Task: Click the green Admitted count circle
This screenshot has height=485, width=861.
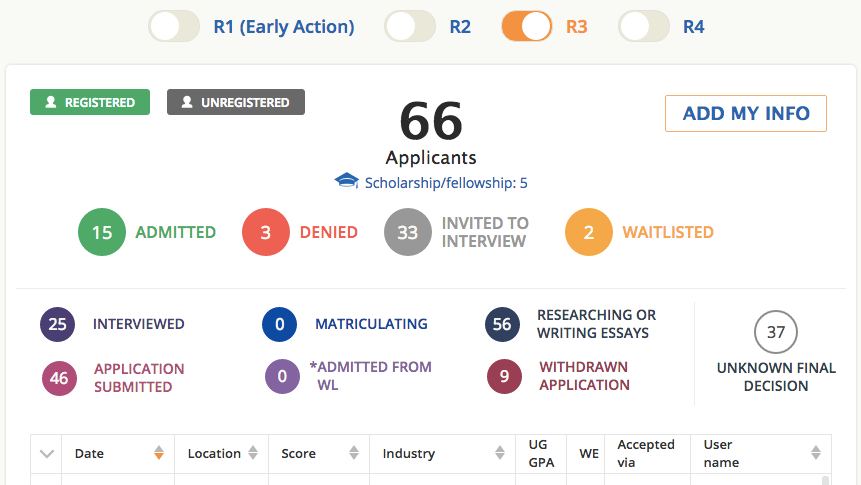Action: pyautogui.click(x=102, y=232)
